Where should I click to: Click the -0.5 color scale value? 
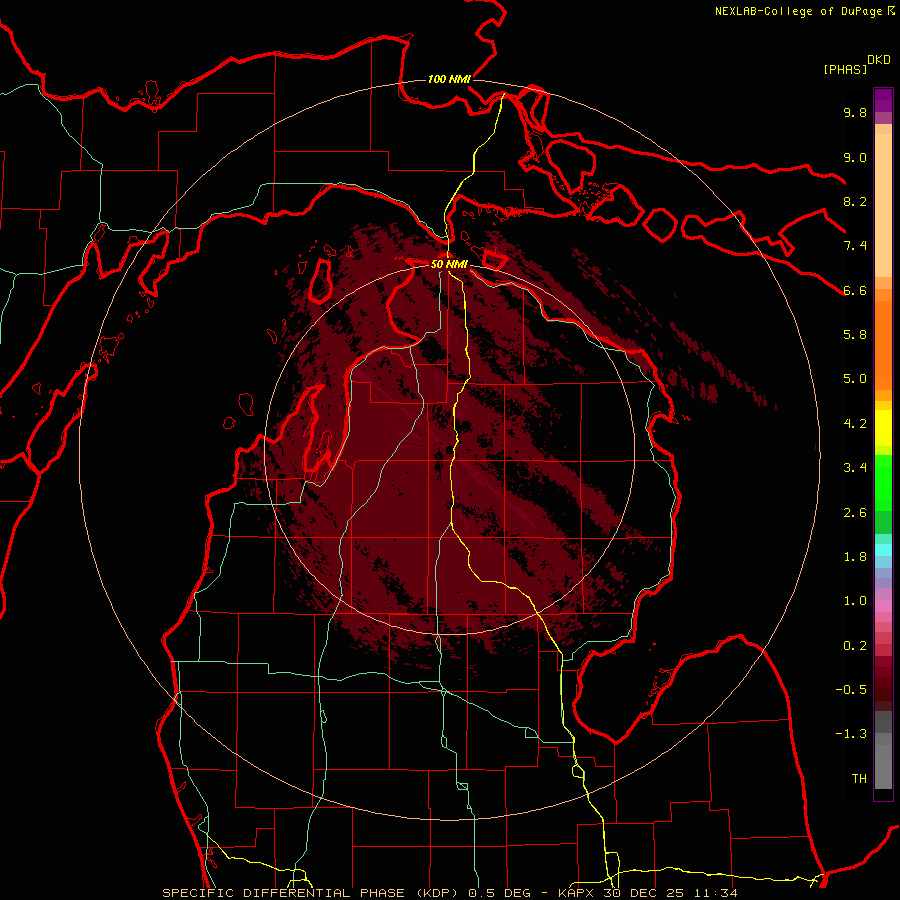[x=851, y=690]
